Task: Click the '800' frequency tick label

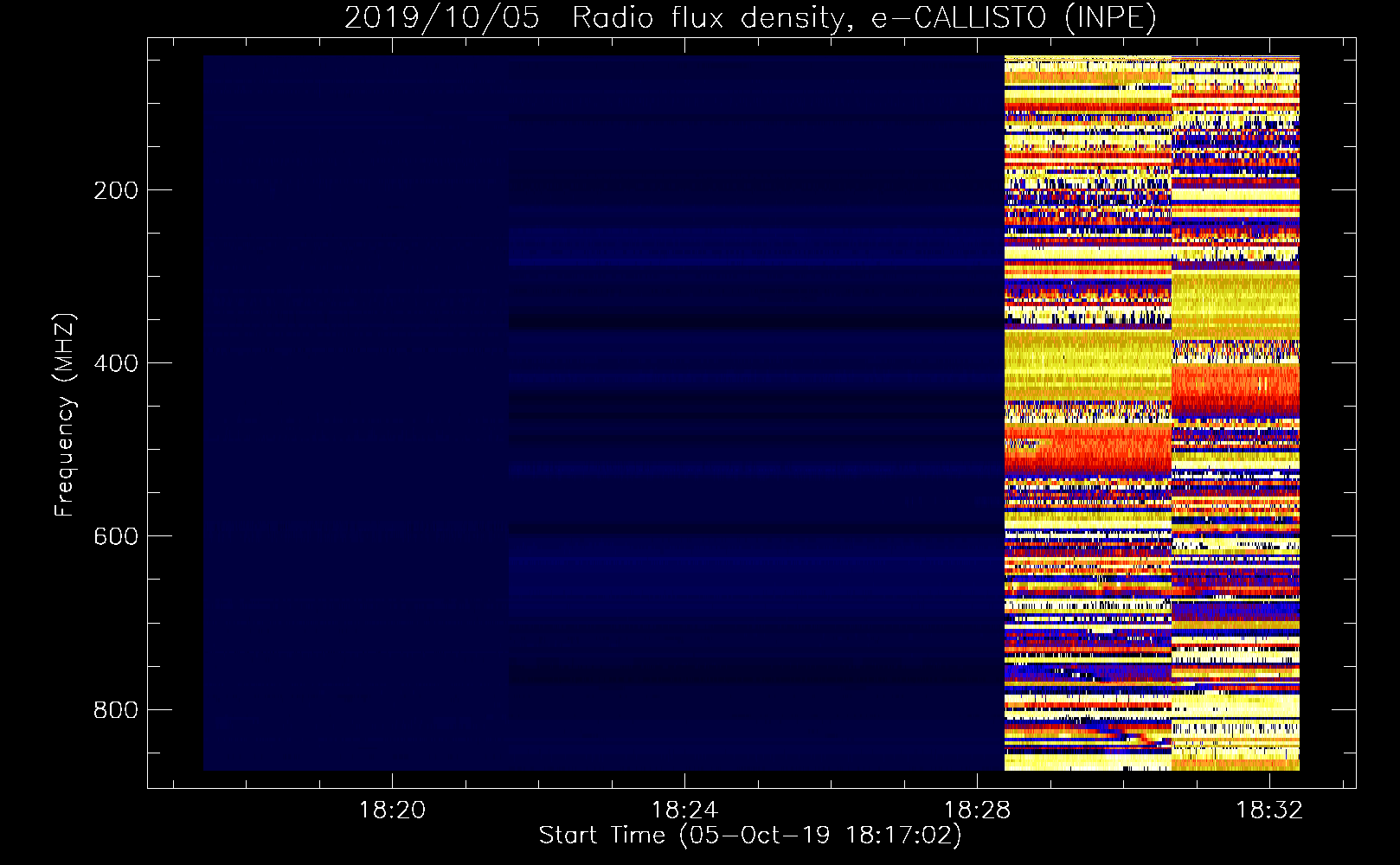Action: 116,710
